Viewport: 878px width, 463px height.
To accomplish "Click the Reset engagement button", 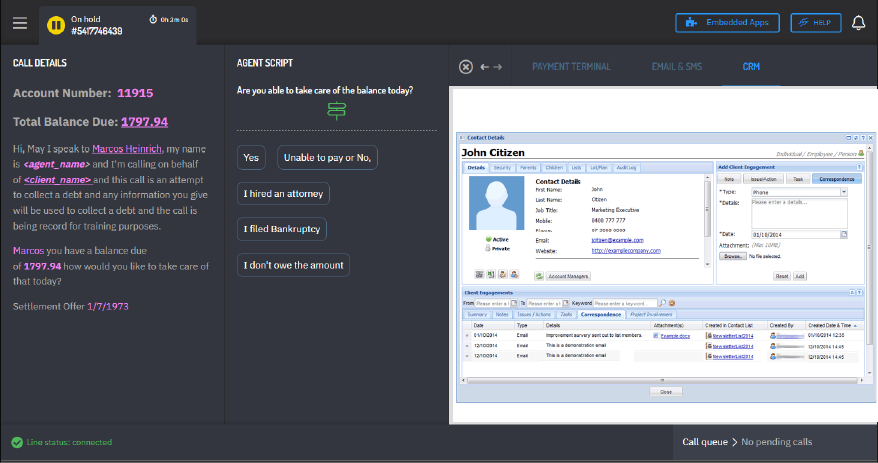I will tap(782, 276).
